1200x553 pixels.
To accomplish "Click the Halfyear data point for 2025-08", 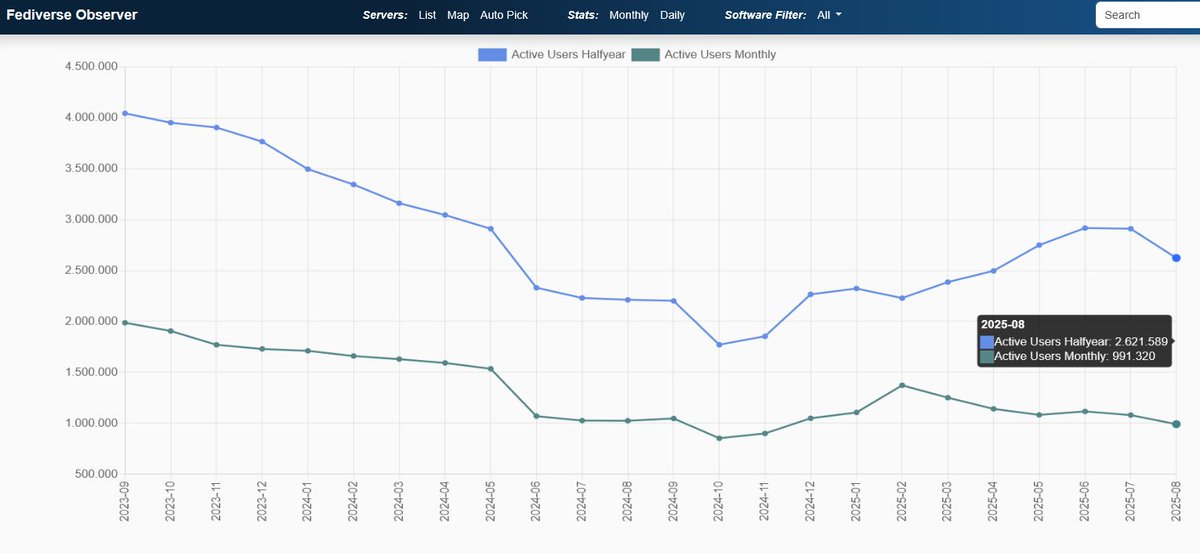I will (x=1176, y=258).
